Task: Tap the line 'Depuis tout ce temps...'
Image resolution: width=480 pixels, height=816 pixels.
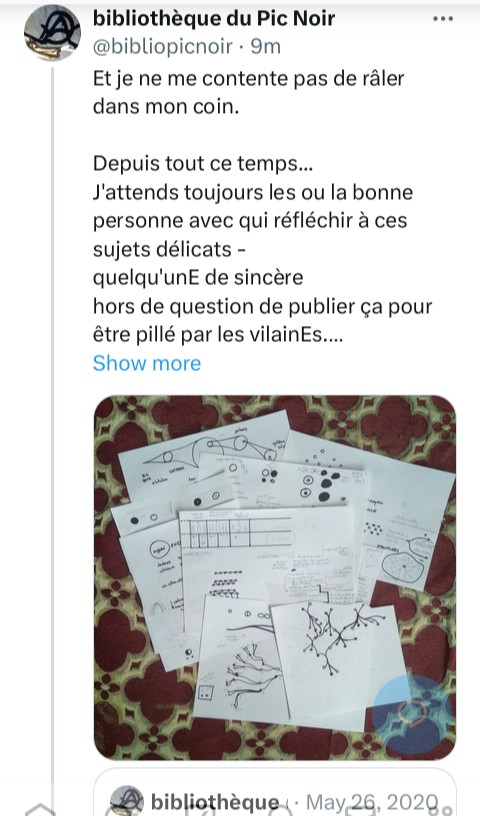Action: tap(203, 163)
